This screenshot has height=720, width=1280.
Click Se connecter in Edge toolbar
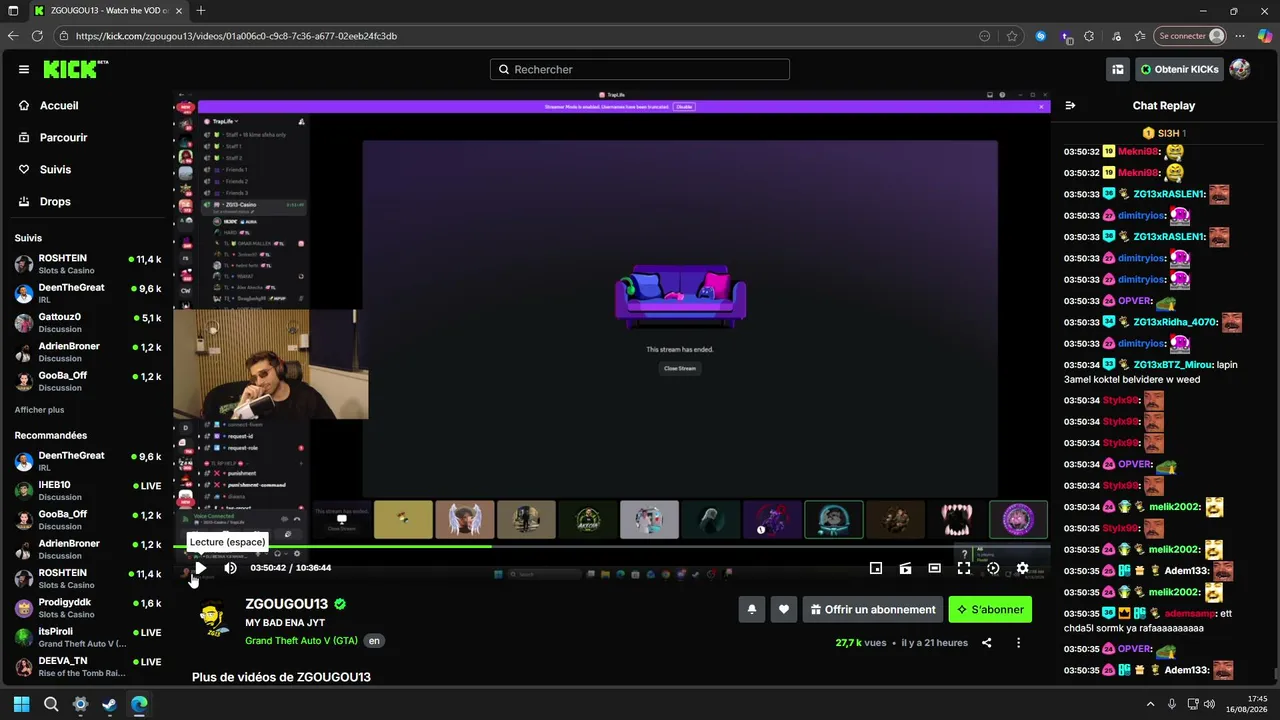(x=1190, y=36)
